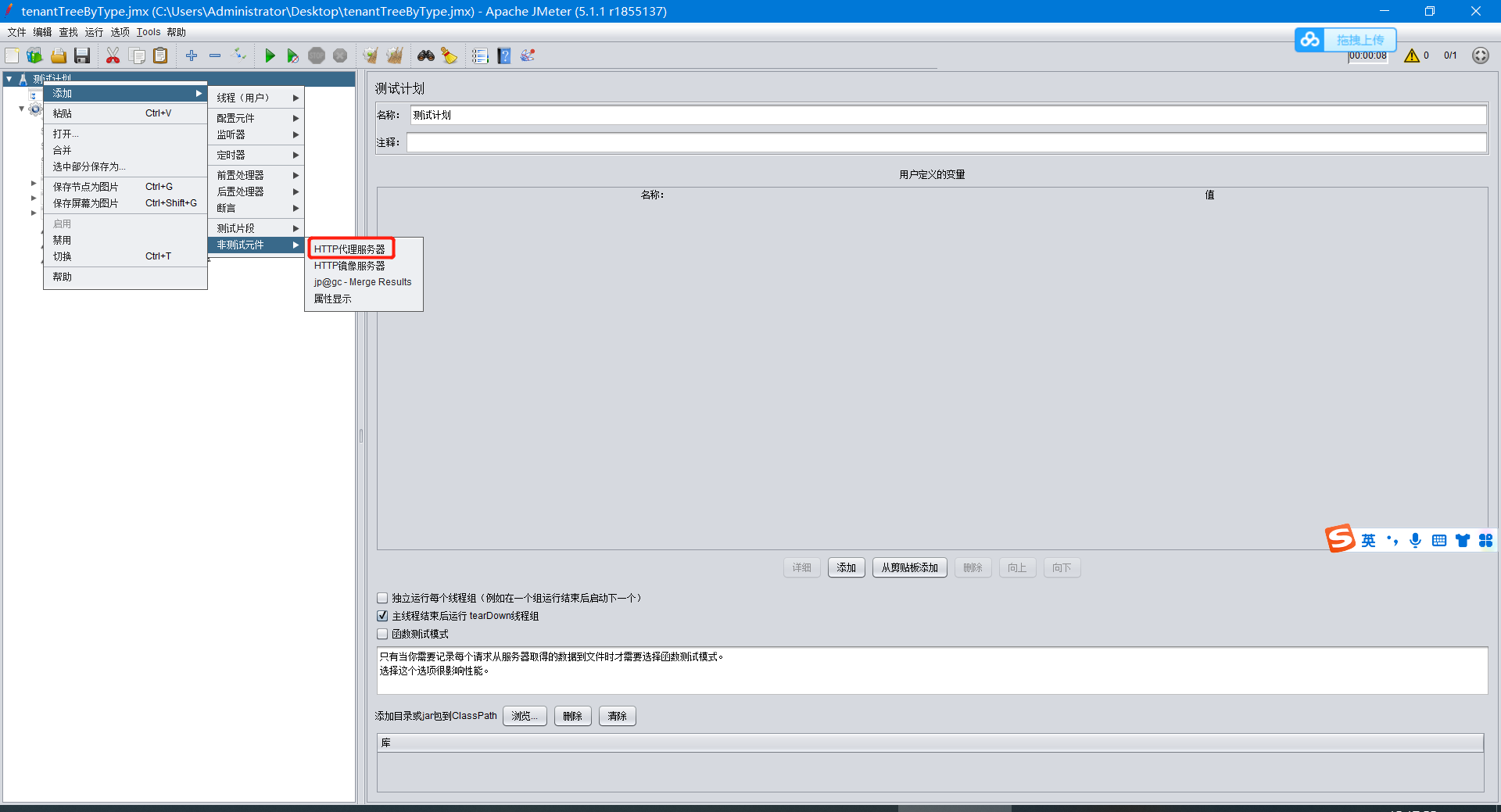The width and height of the screenshot is (1501, 812).
Task: Uncheck 主线程结束后运行 tearDown线程组
Action: (x=382, y=616)
